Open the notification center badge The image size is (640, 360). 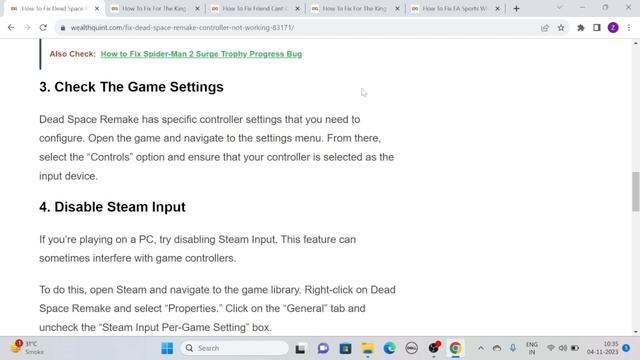626,348
